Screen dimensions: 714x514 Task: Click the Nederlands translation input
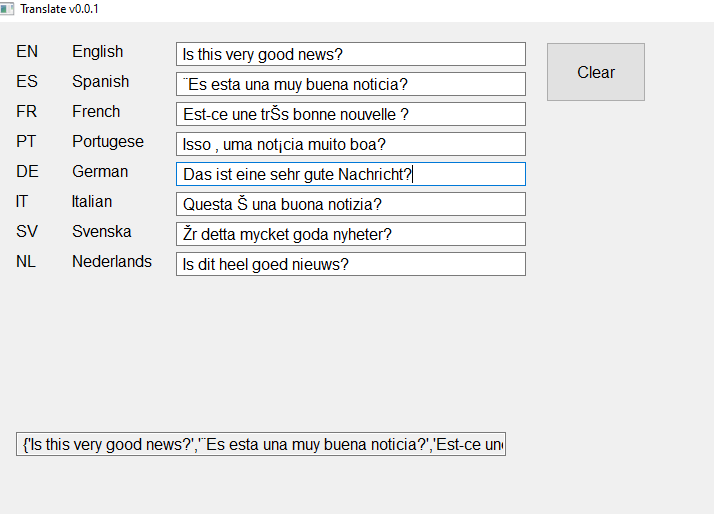click(350, 264)
